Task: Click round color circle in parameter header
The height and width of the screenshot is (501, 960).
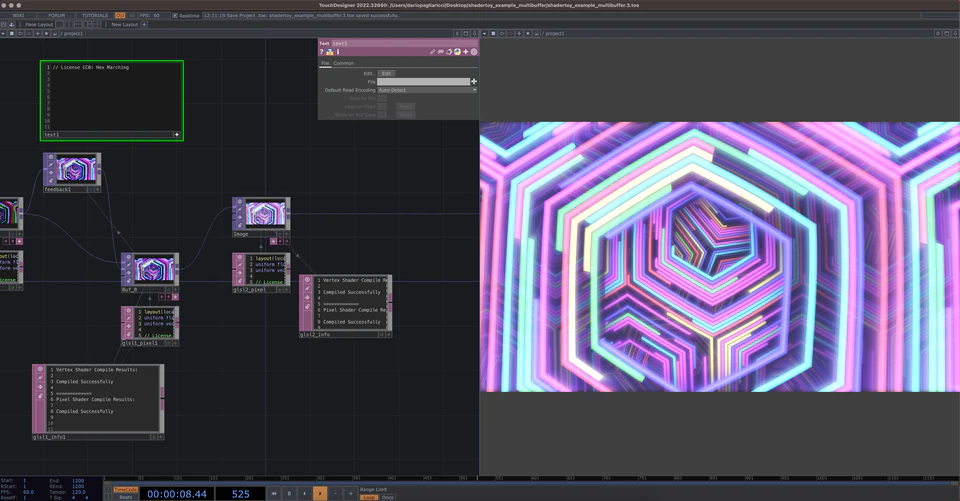Action: click(474, 52)
